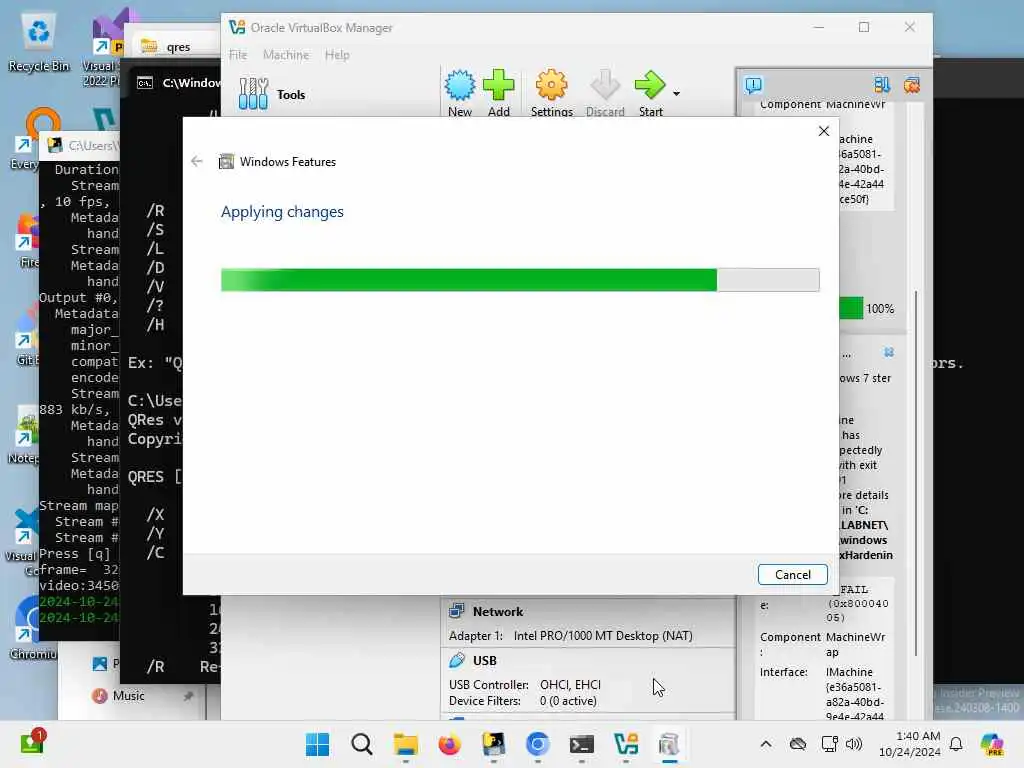
Task: Close the Windows Features dialog
Action: [824, 131]
